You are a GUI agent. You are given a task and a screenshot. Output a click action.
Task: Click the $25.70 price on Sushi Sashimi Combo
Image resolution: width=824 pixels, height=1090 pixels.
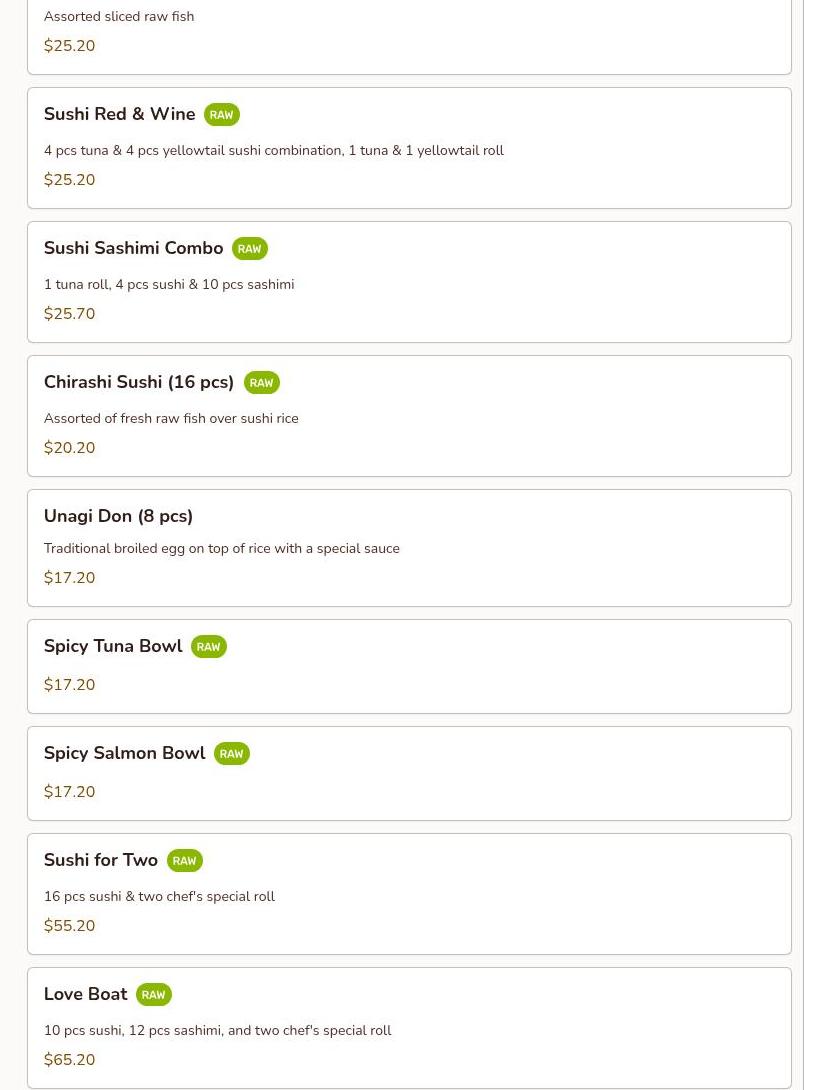coord(69,314)
